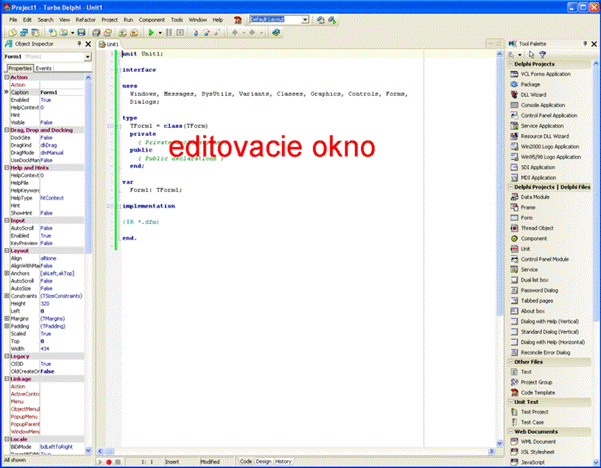This screenshot has height=468, width=601.
Task: Select Thread Object in the Tool Palette
Action: pos(532,228)
